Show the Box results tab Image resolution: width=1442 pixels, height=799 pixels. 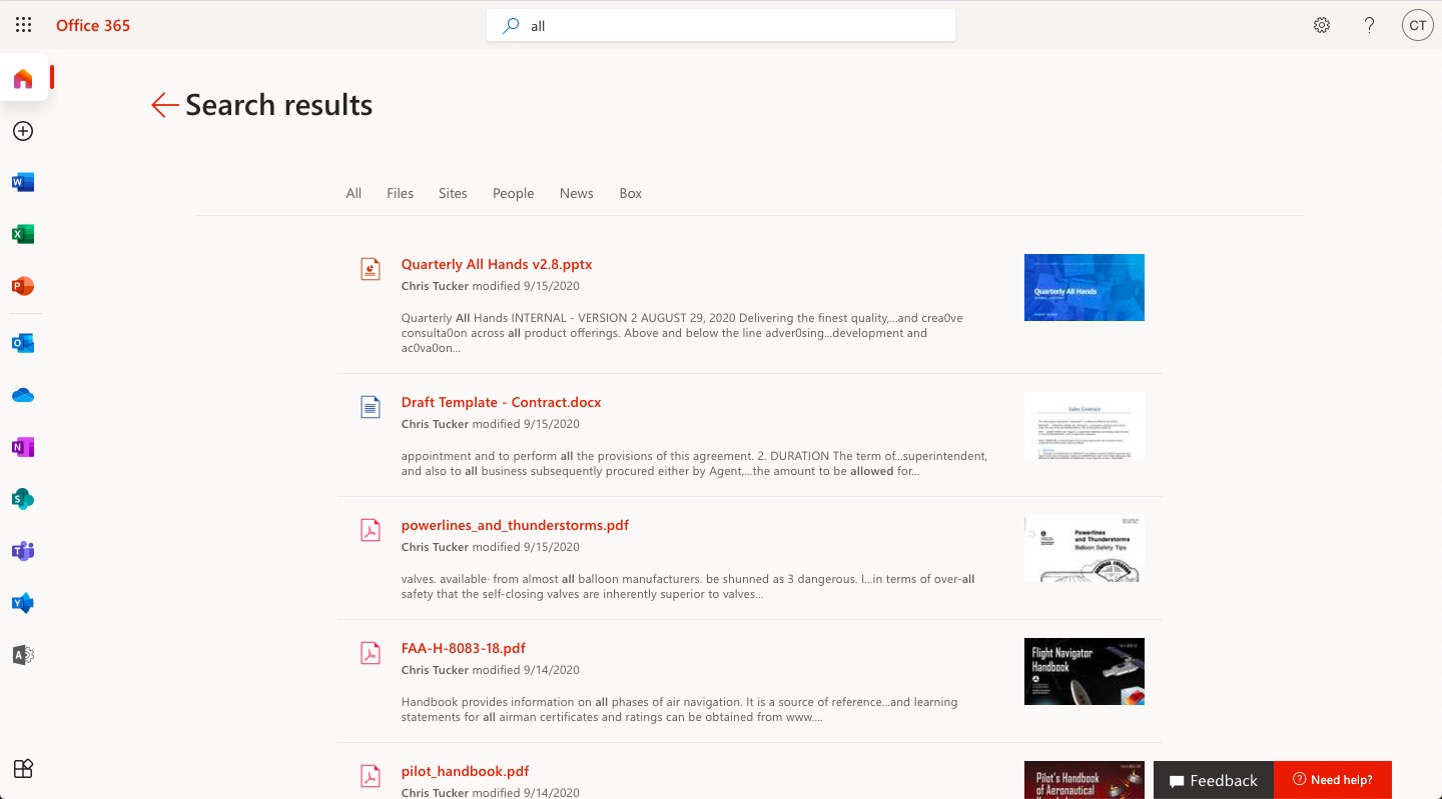[630, 193]
